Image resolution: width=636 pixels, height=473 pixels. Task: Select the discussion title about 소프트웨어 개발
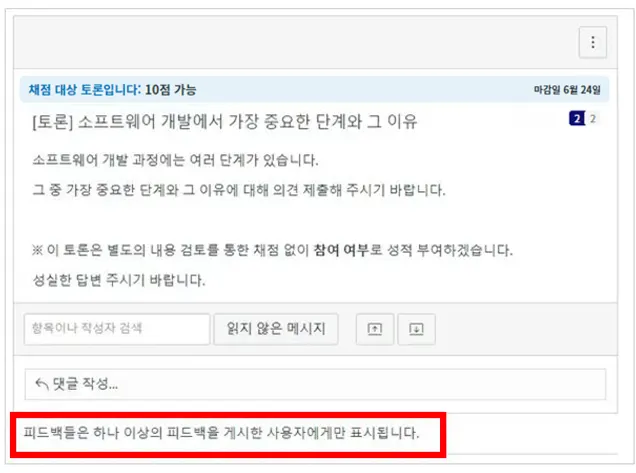pyautogui.click(x=225, y=121)
